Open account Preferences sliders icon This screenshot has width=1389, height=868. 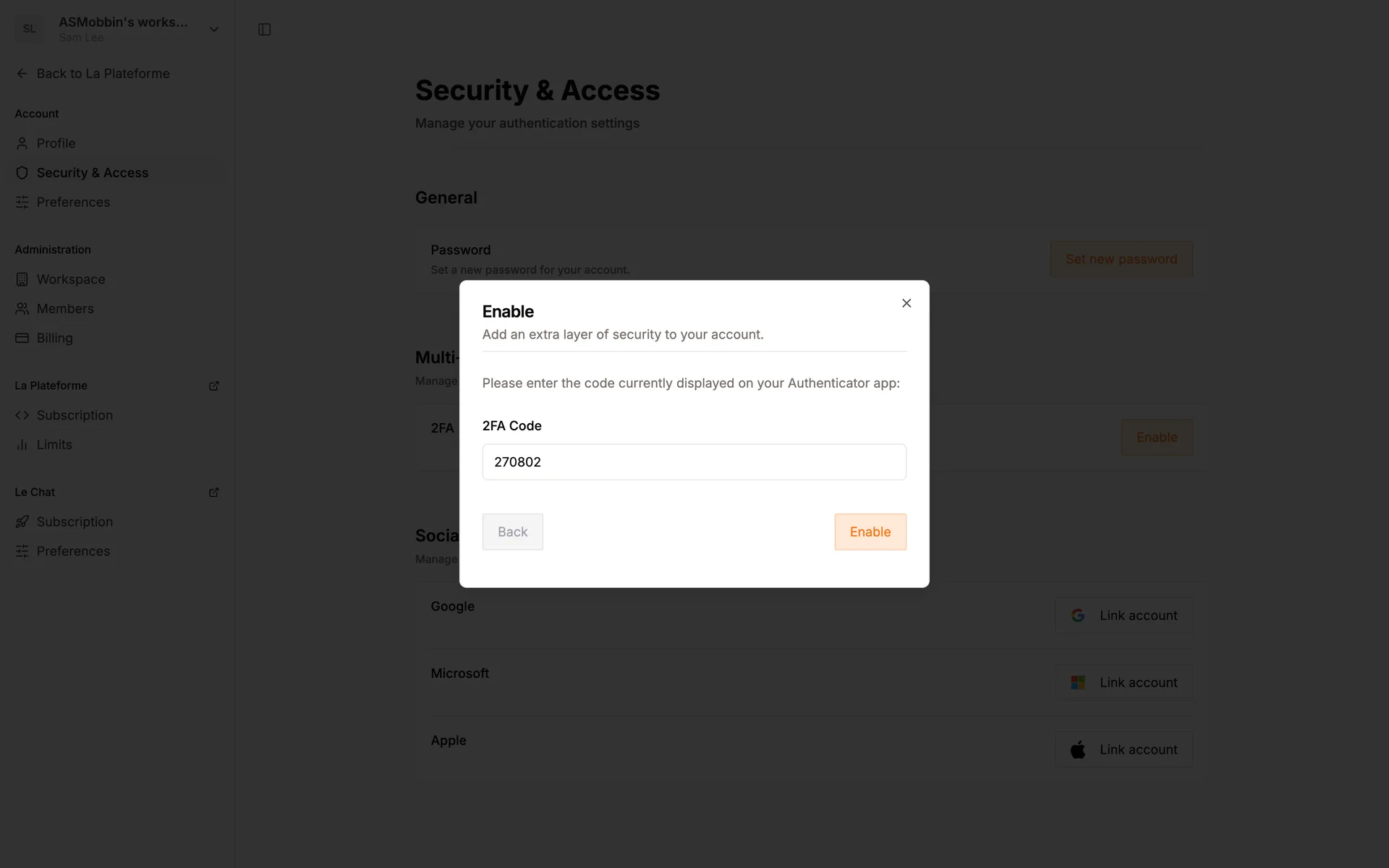click(22, 203)
